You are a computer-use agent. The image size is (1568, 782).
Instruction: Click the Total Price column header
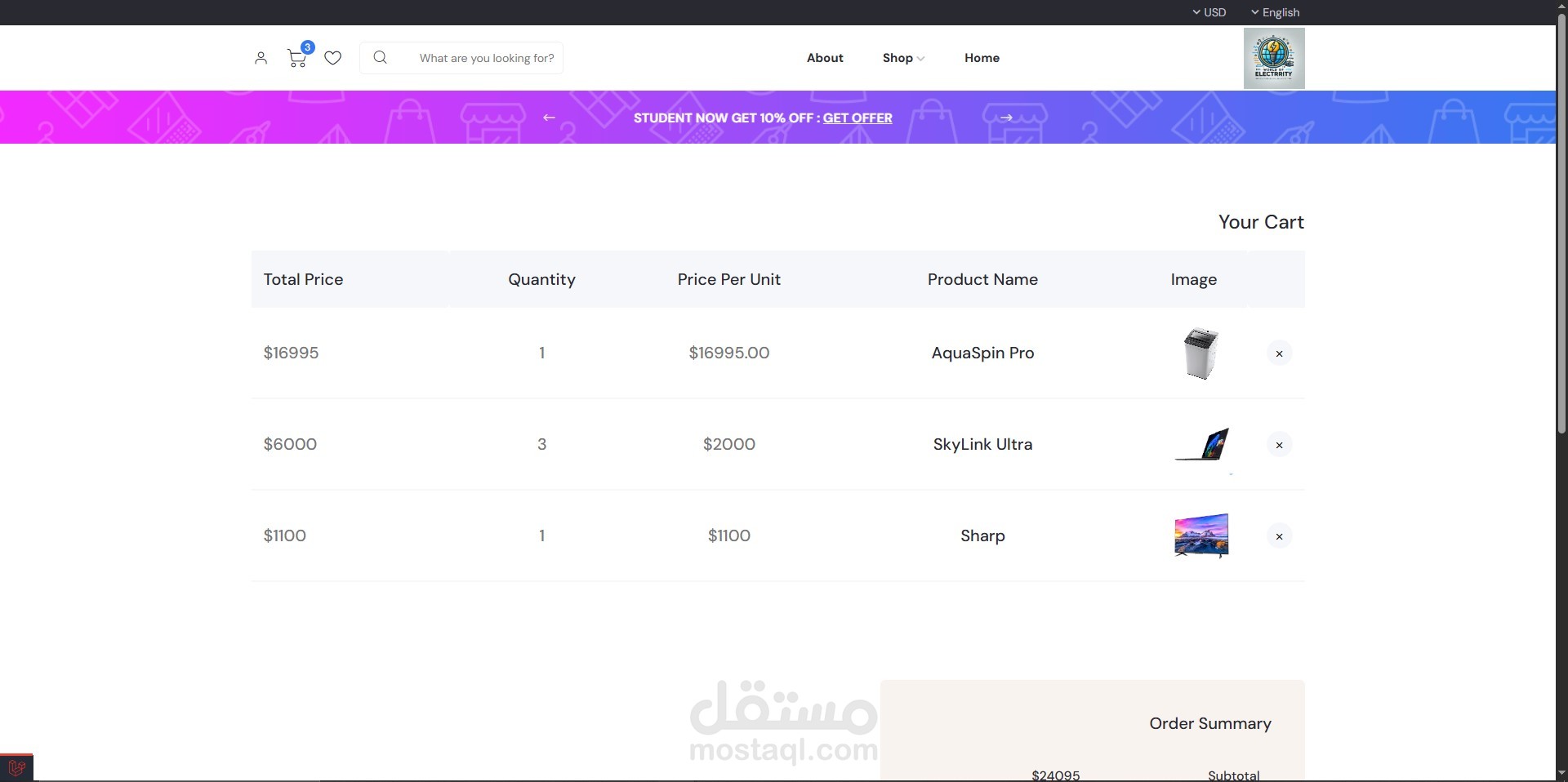(x=303, y=279)
